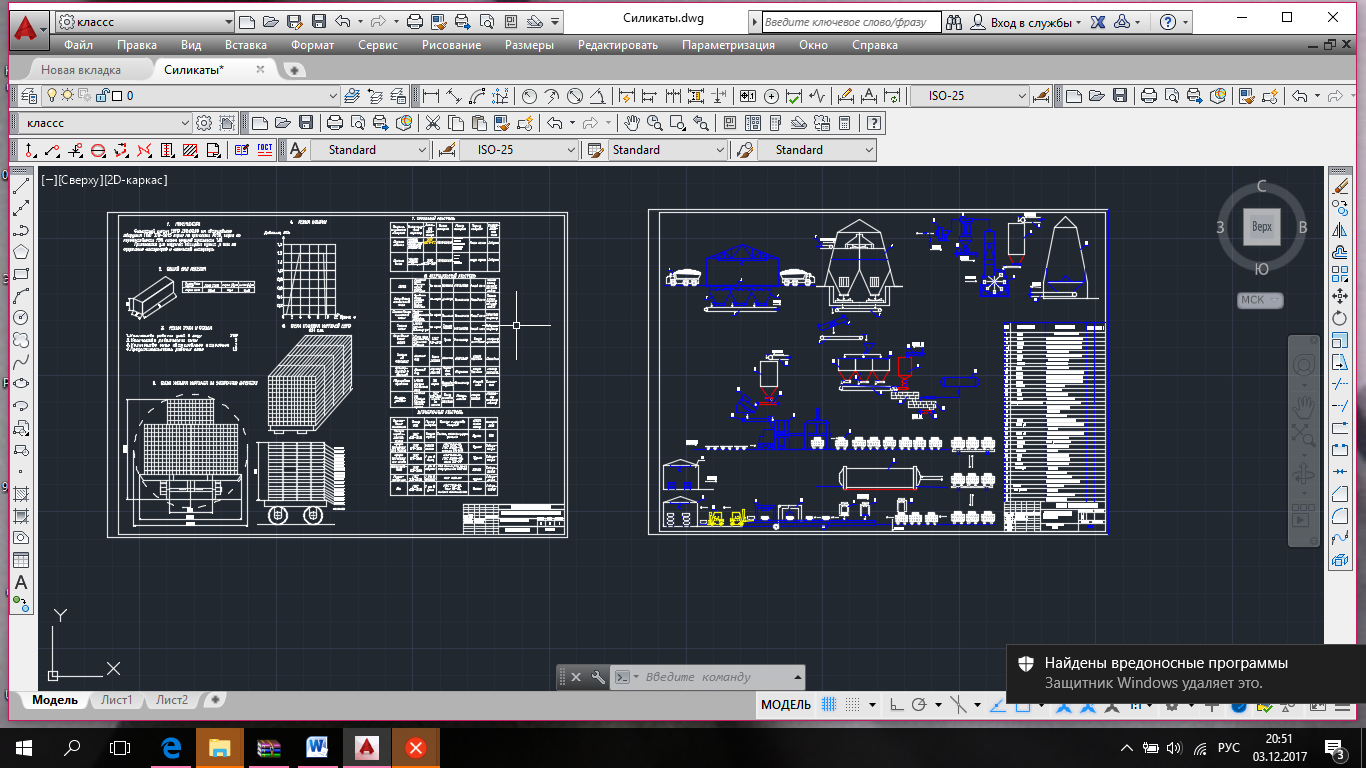Image resolution: width=1366 pixels, height=768 pixels.
Task: Open the Файл menu
Action: coord(78,45)
